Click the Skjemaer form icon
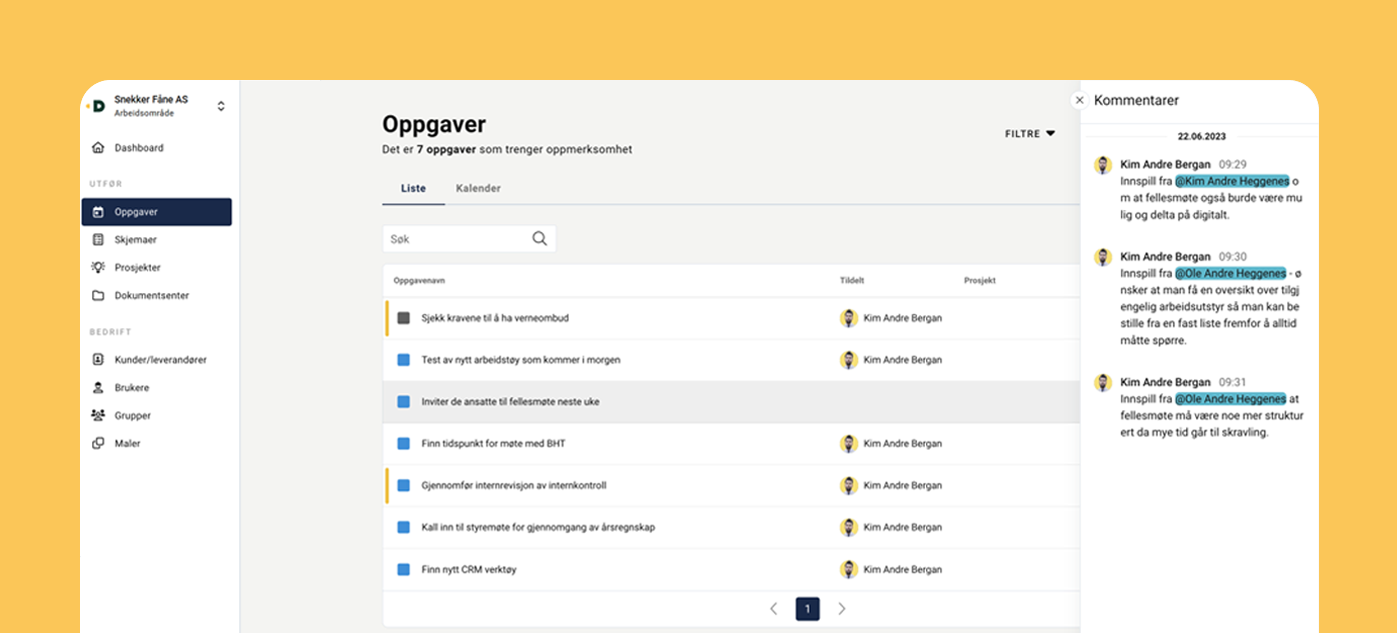Viewport: 1397px width, 633px height. click(98, 240)
